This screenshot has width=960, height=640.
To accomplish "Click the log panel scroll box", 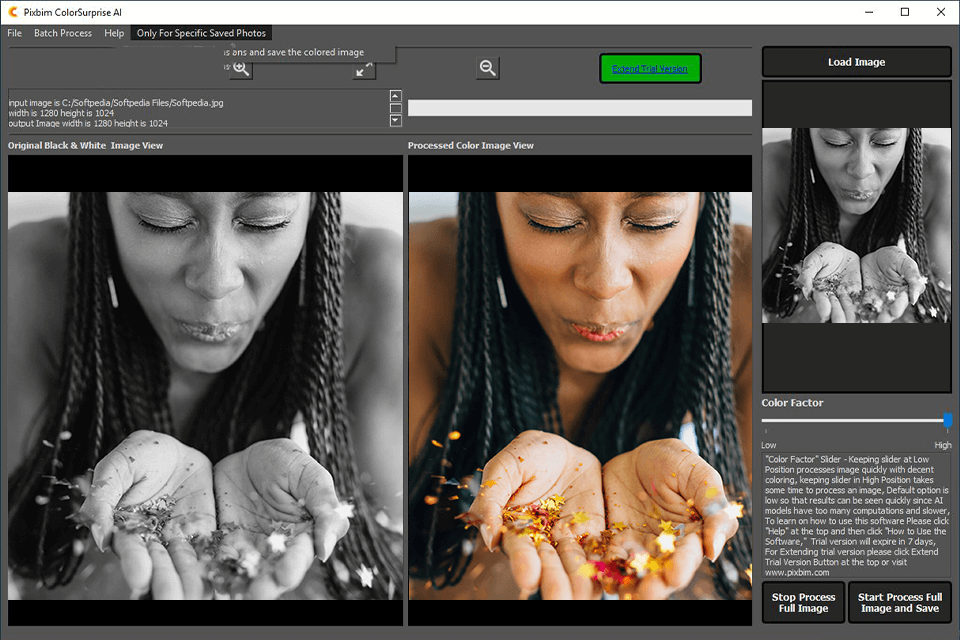I will click(x=396, y=108).
